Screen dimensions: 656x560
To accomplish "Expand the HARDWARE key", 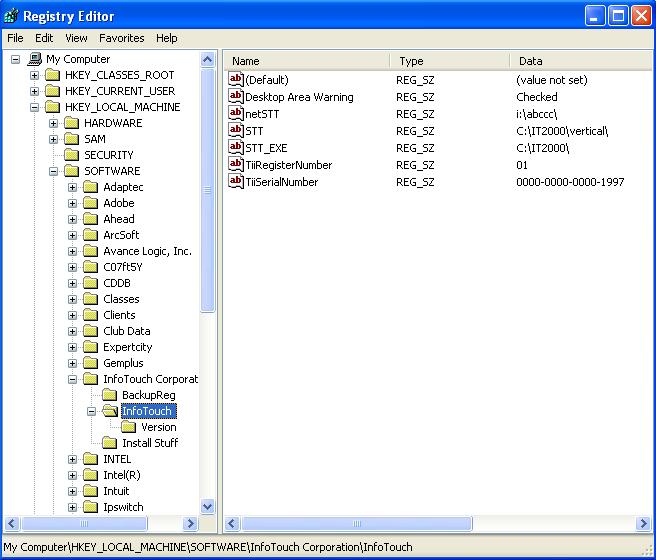I will click(53, 123).
